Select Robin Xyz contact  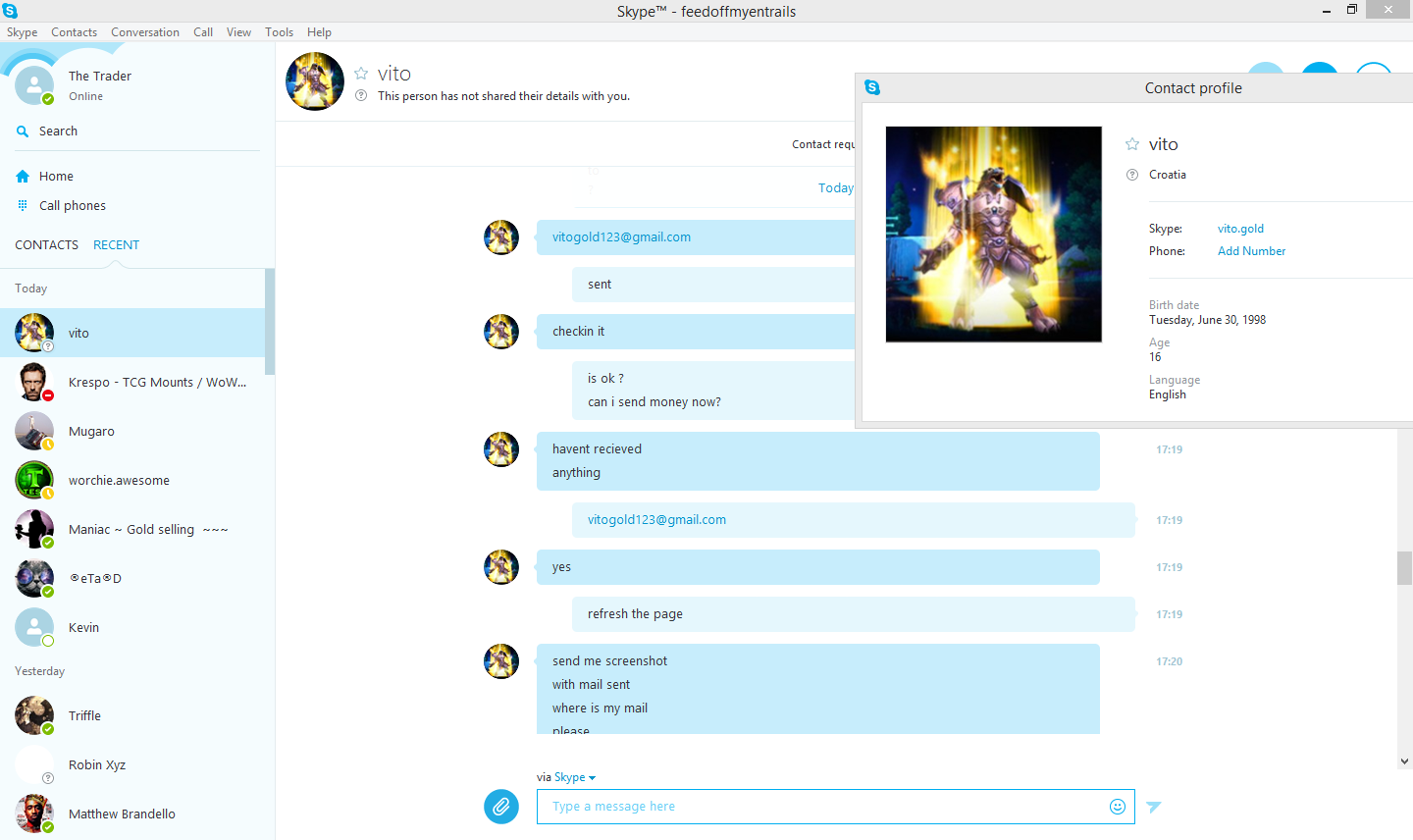(x=132, y=764)
